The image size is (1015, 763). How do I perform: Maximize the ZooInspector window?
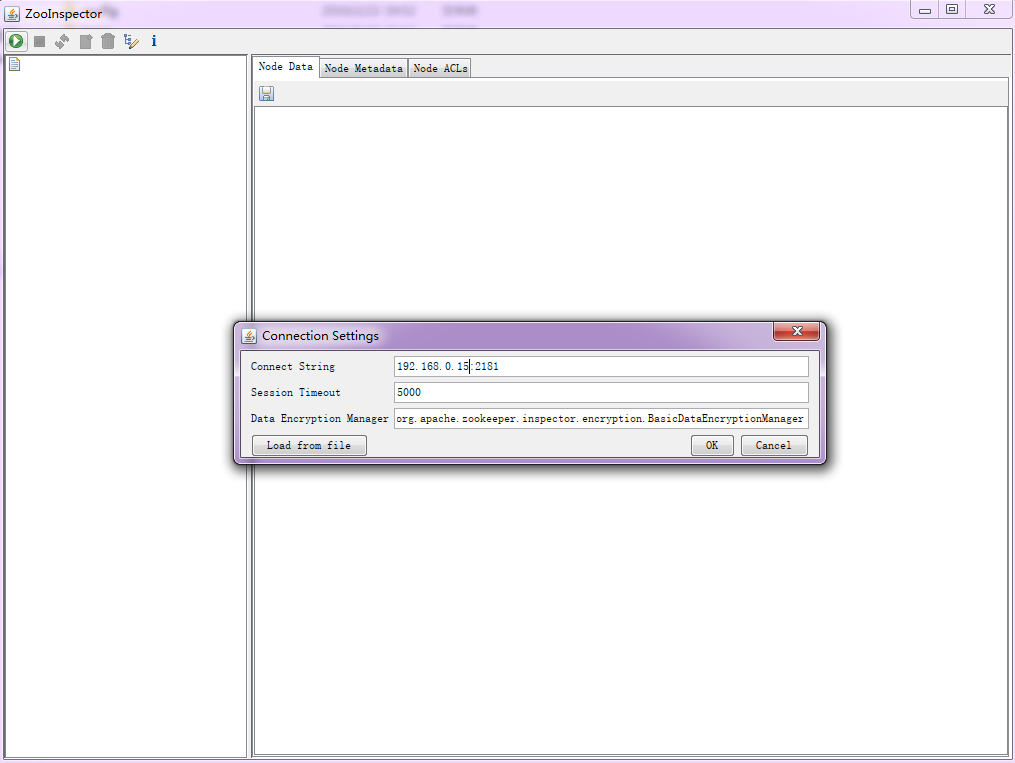pyautogui.click(x=952, y=10)
